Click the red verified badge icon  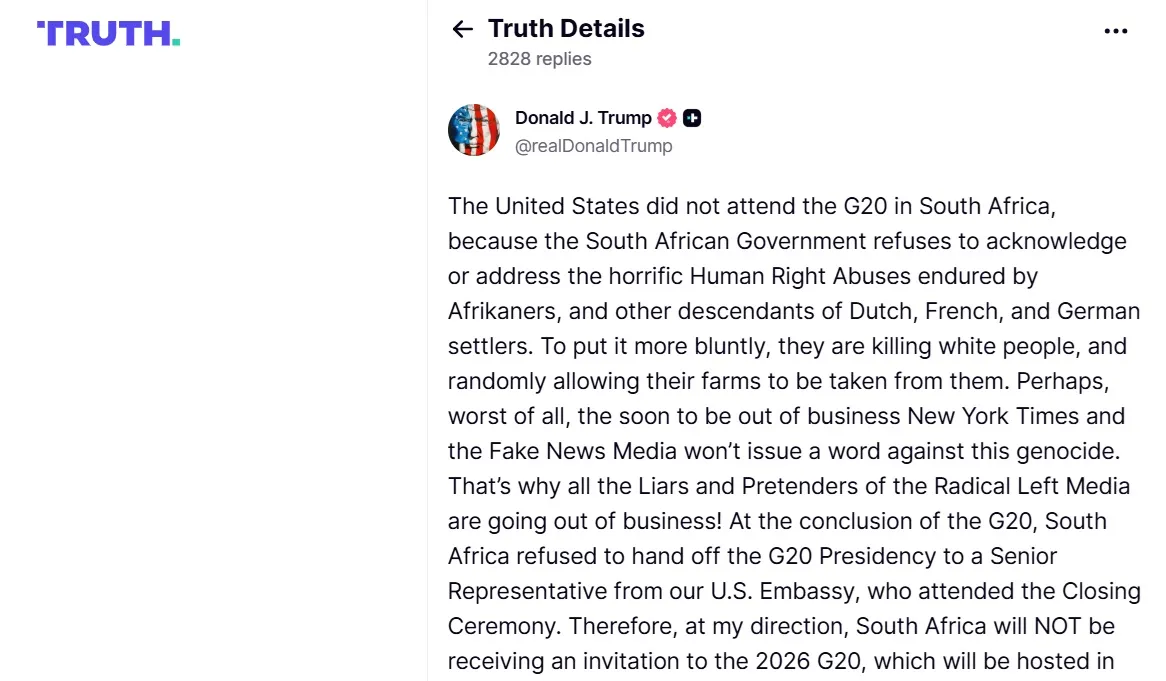coord(667,118)
